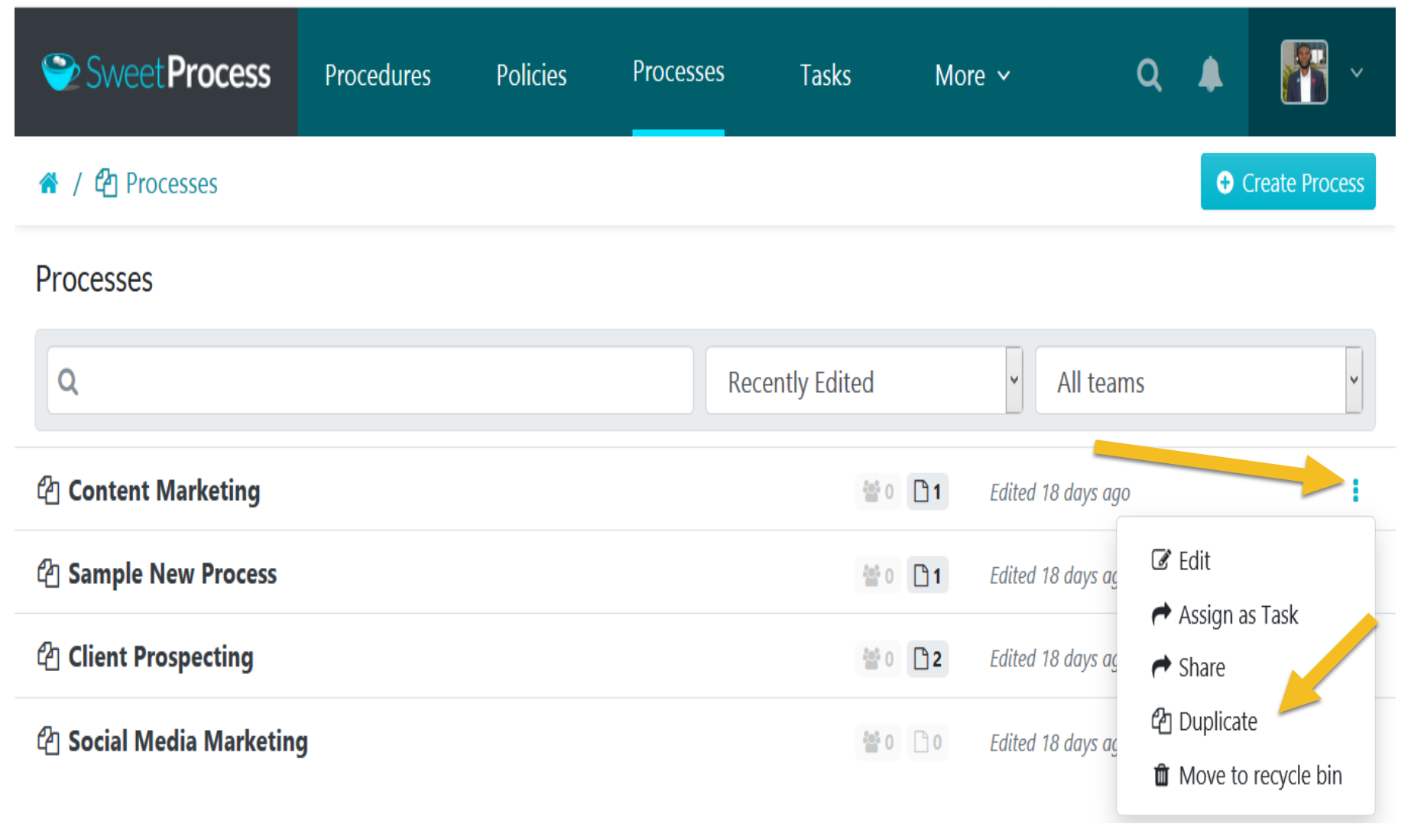This screenshot has width=1411, height=840.
Task: Click the Client Prospecting process icon
Action: coord(48,657)
